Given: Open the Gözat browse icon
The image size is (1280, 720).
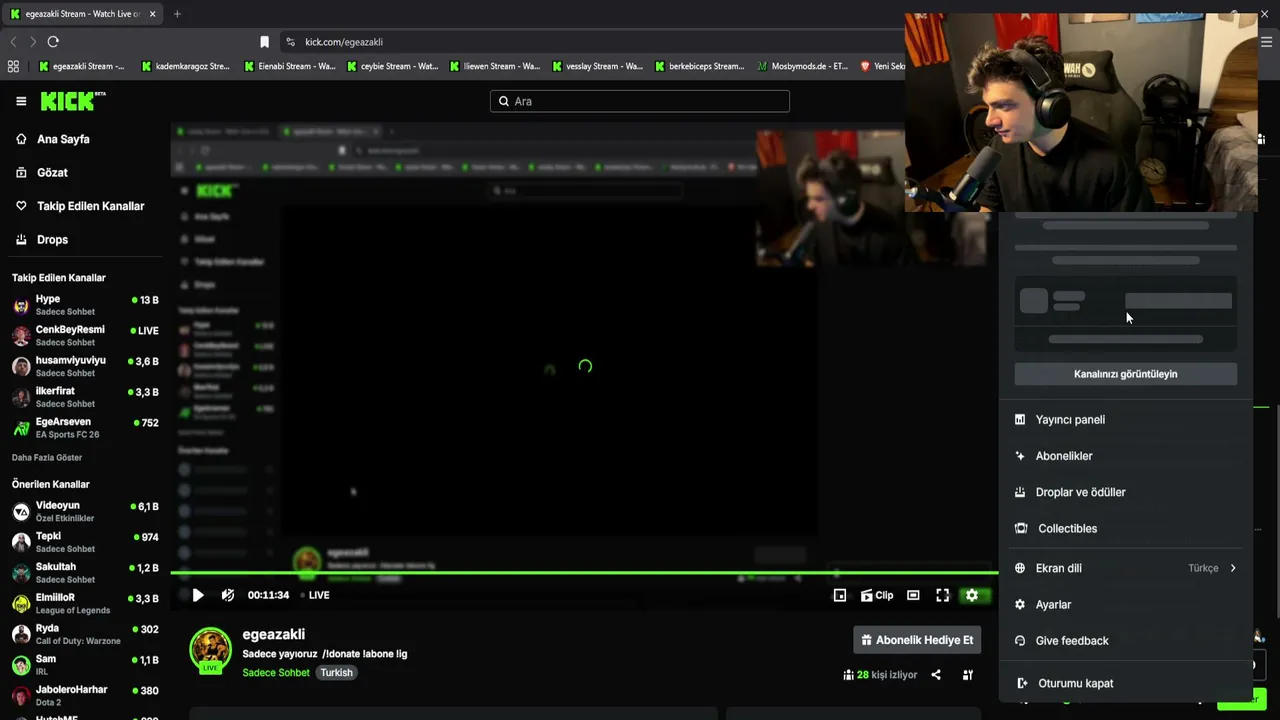Looking at the screenshot, I should pyautogui.click(x=21, y=173).
